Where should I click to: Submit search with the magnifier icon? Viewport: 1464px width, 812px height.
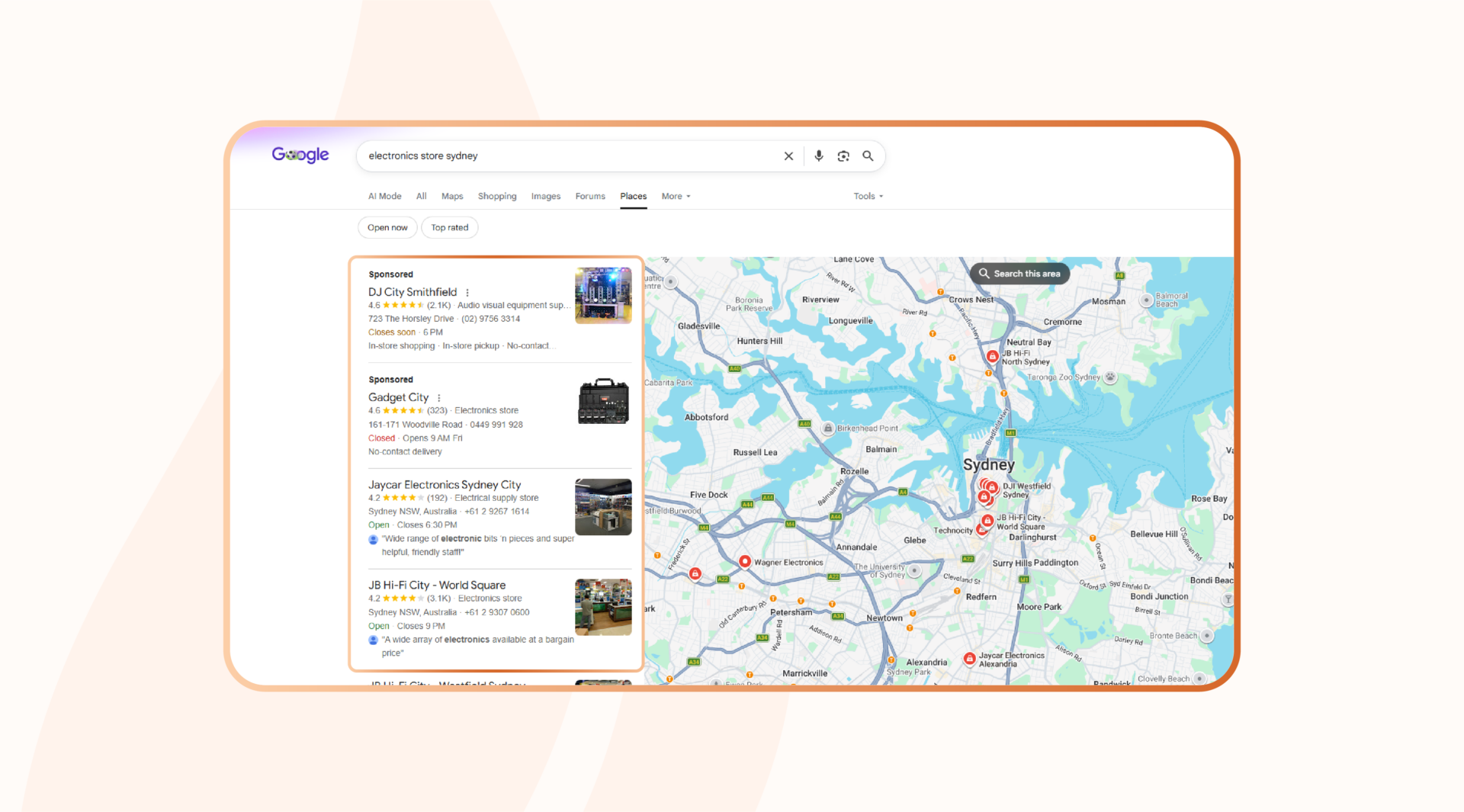[868, 156]
